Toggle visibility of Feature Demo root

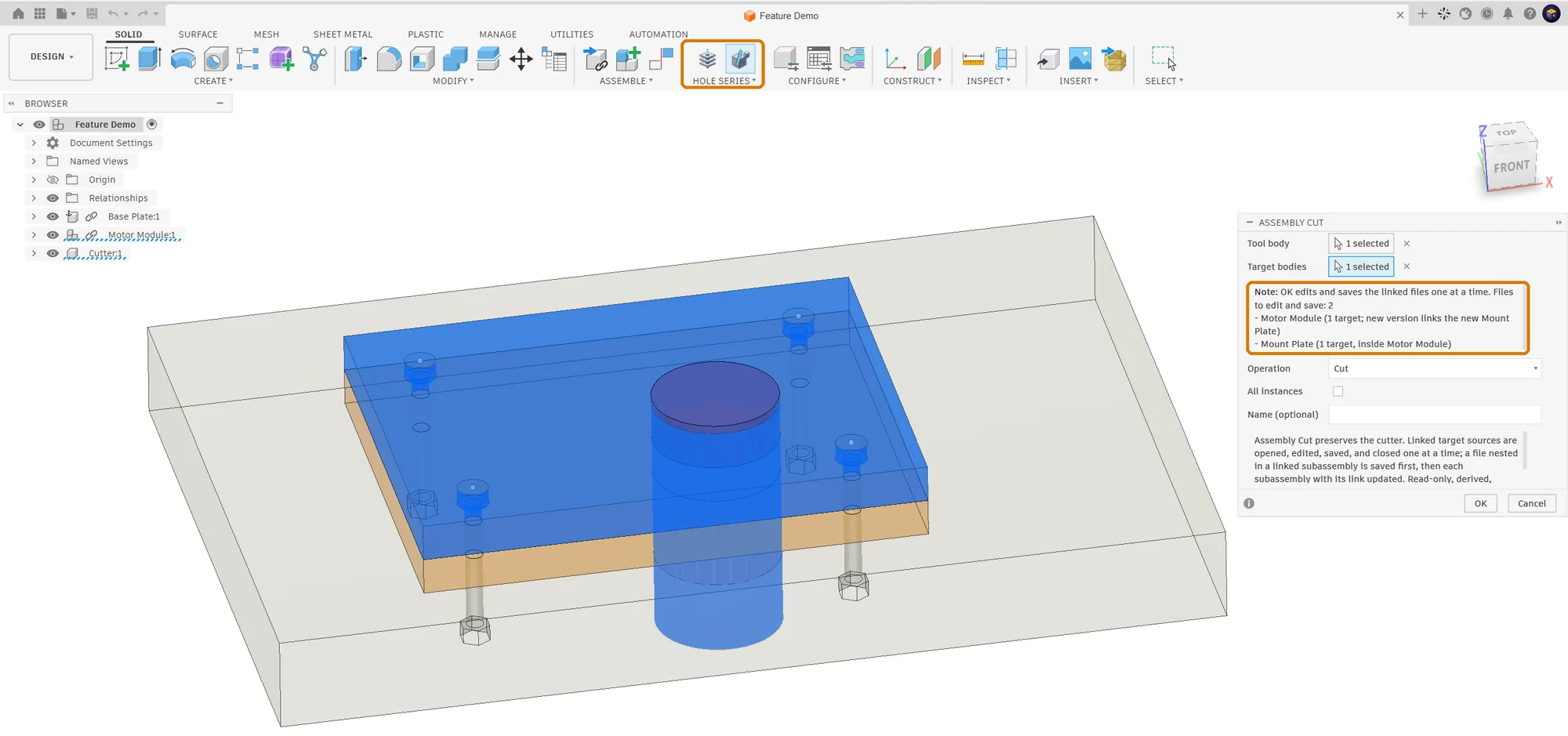[x=39, y=125]
